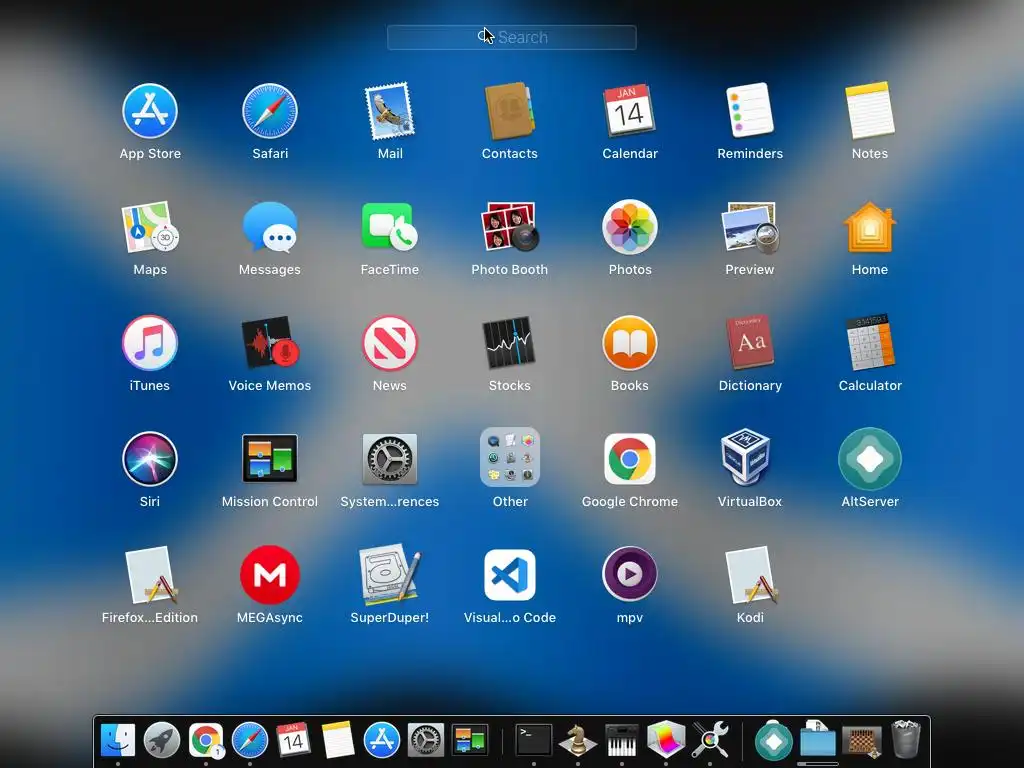Open Contacts app
Image resolution: width=1024 pixels, height=768 pixels.
tap(509, 111)
